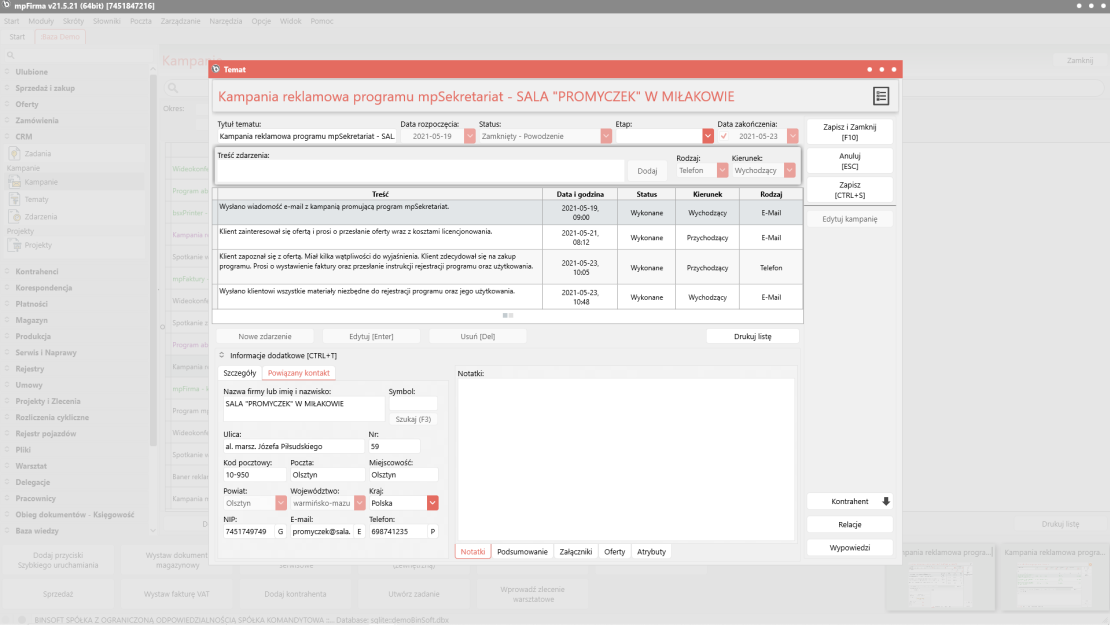Select the Baza Demo tab in the main window
Image resolution: width=1110 pixels, height=625 pixels.
(60, 37)
